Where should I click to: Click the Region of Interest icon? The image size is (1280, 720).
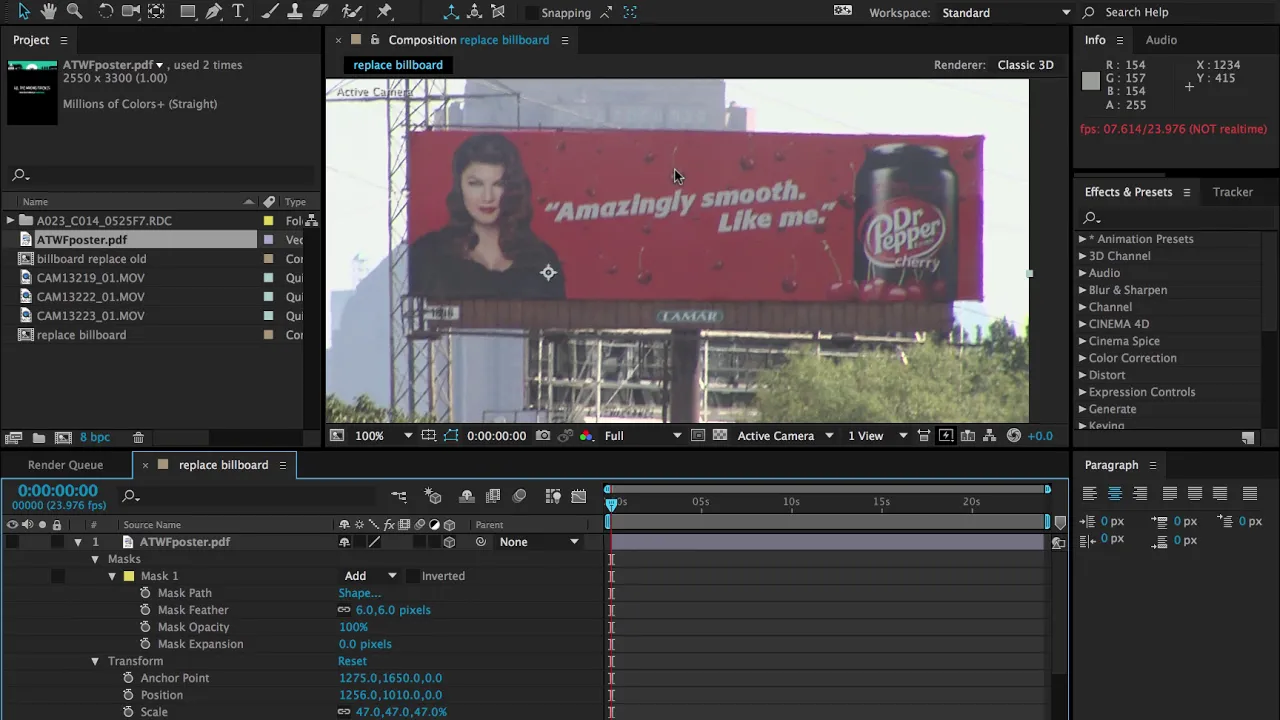point(698,436)
